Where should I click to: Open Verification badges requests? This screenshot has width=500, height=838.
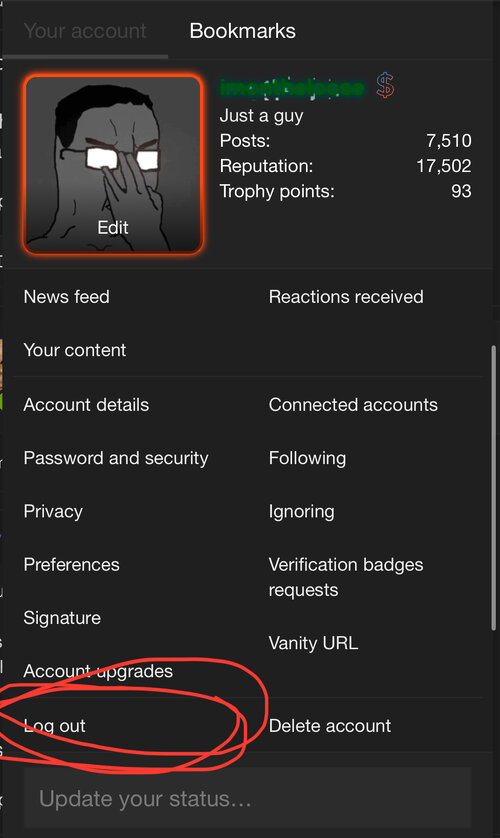[346, 577]
